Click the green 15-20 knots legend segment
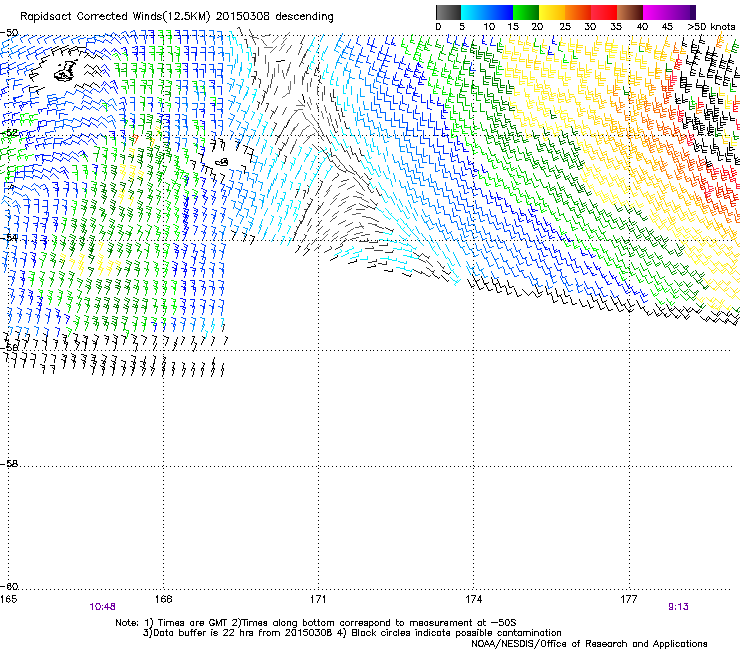This screenshot has width=740, height=650. [526, 12]
